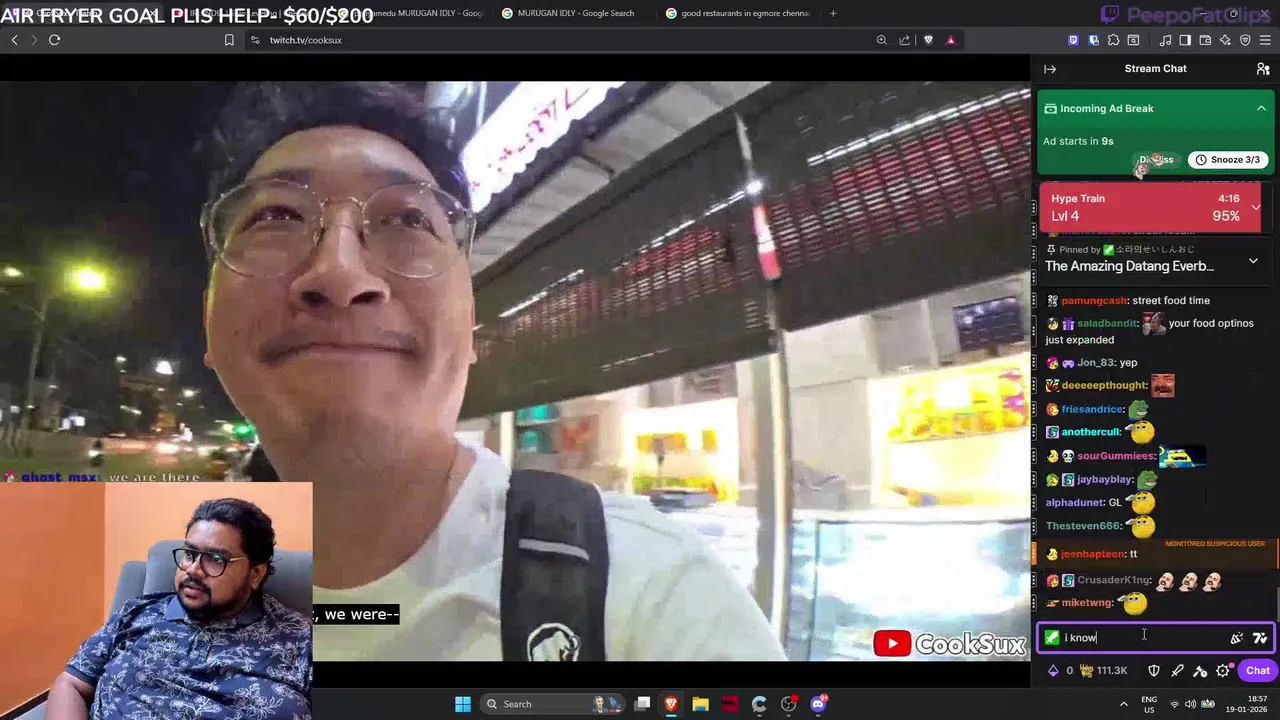Collapse the Incoming Ad Break banner chevron

coord(1261,108)
